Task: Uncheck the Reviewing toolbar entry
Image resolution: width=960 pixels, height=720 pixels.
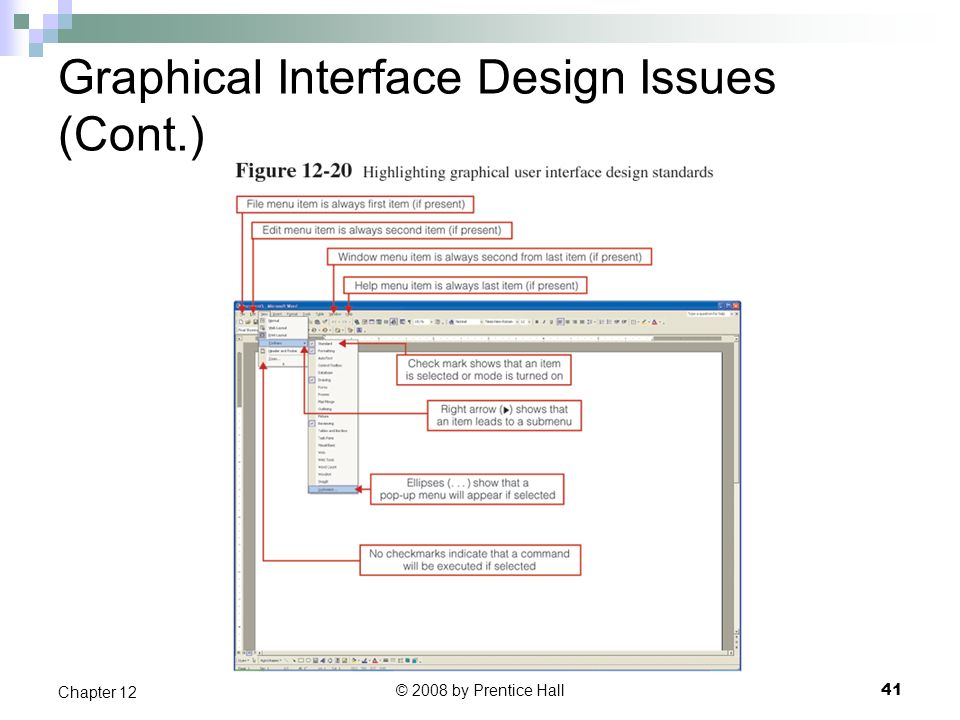Action: tap(333, 423)
